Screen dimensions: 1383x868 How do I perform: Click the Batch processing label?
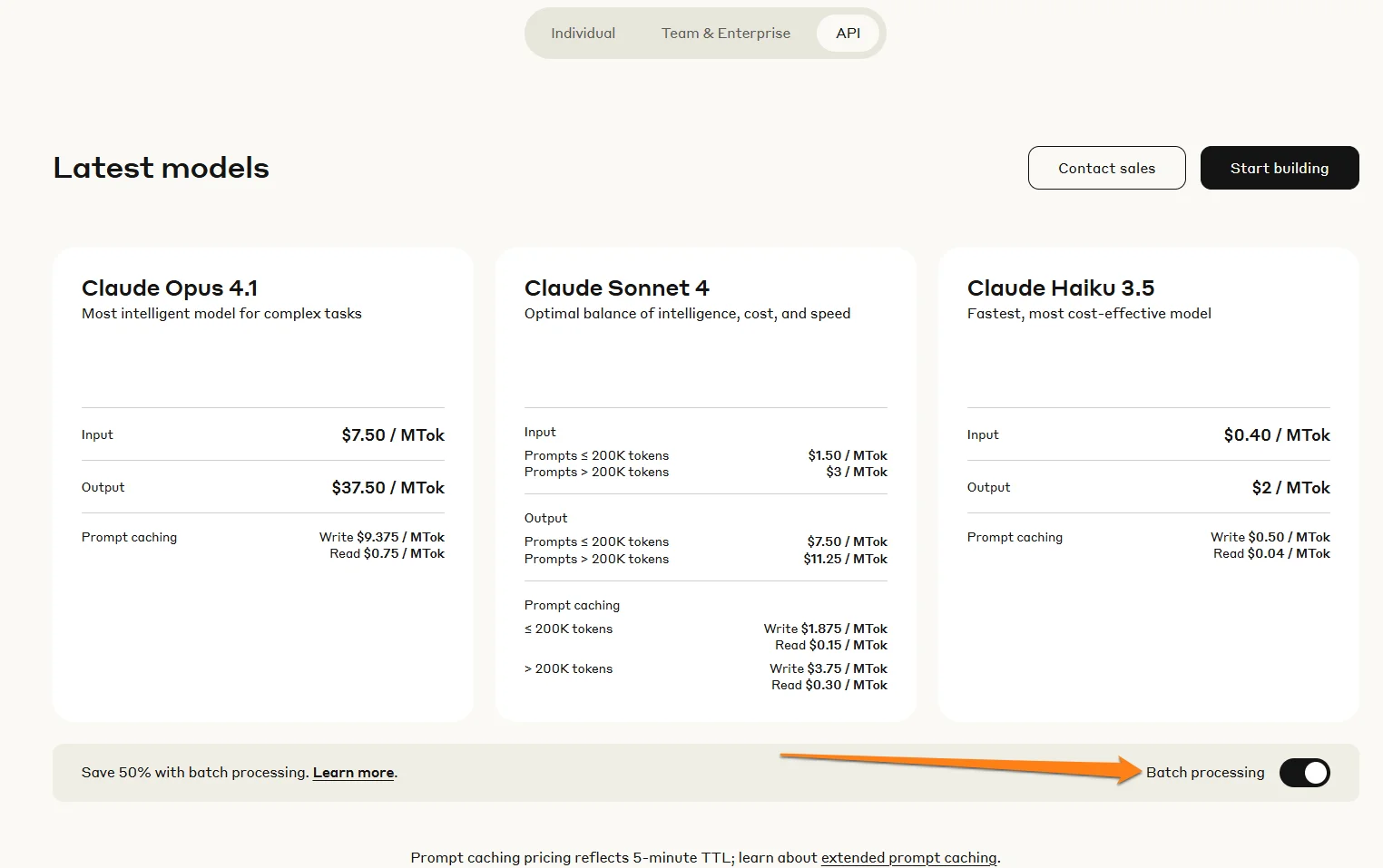coord(1205,773)
